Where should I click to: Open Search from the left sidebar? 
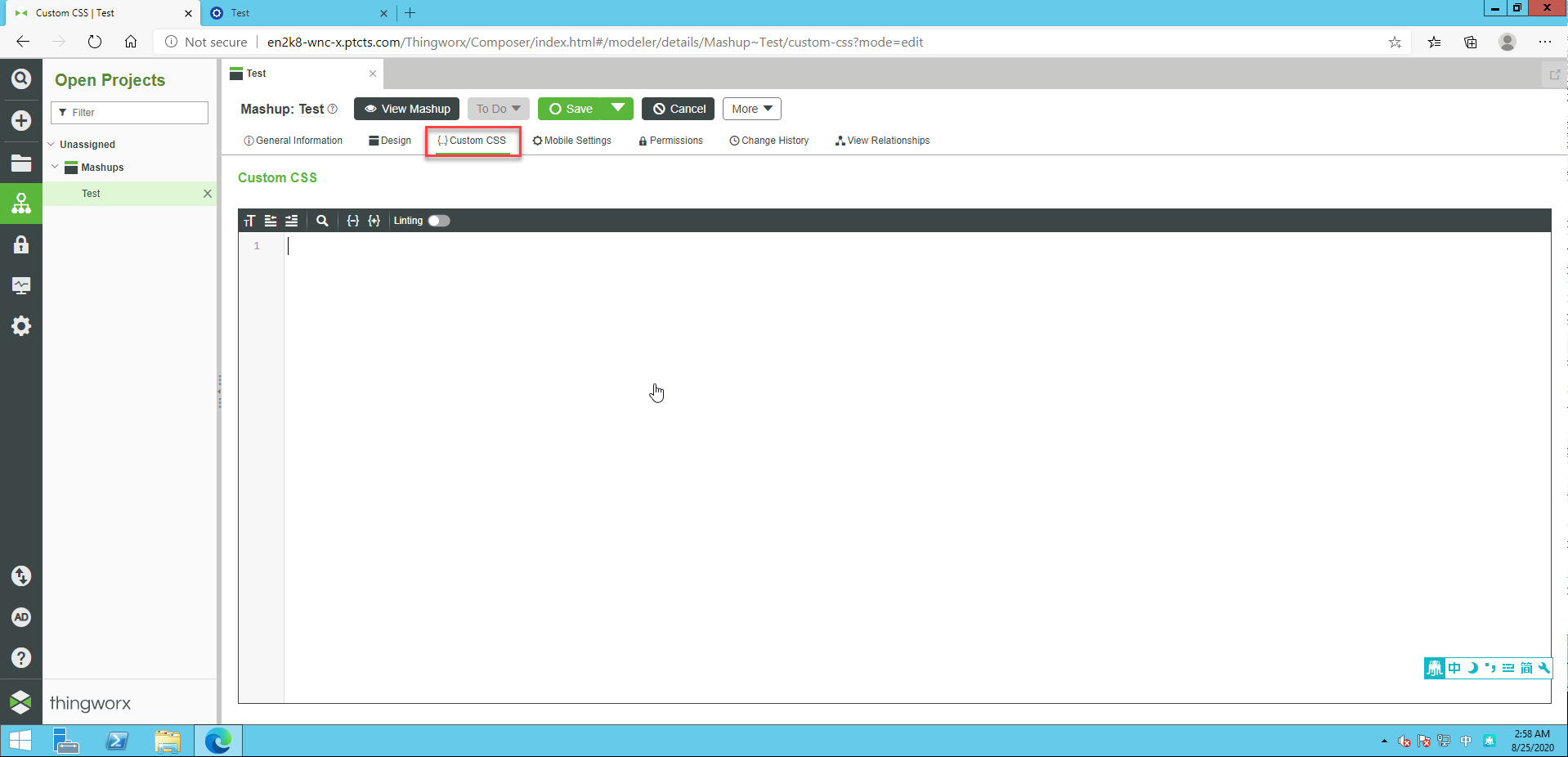[x=20, y=78]
